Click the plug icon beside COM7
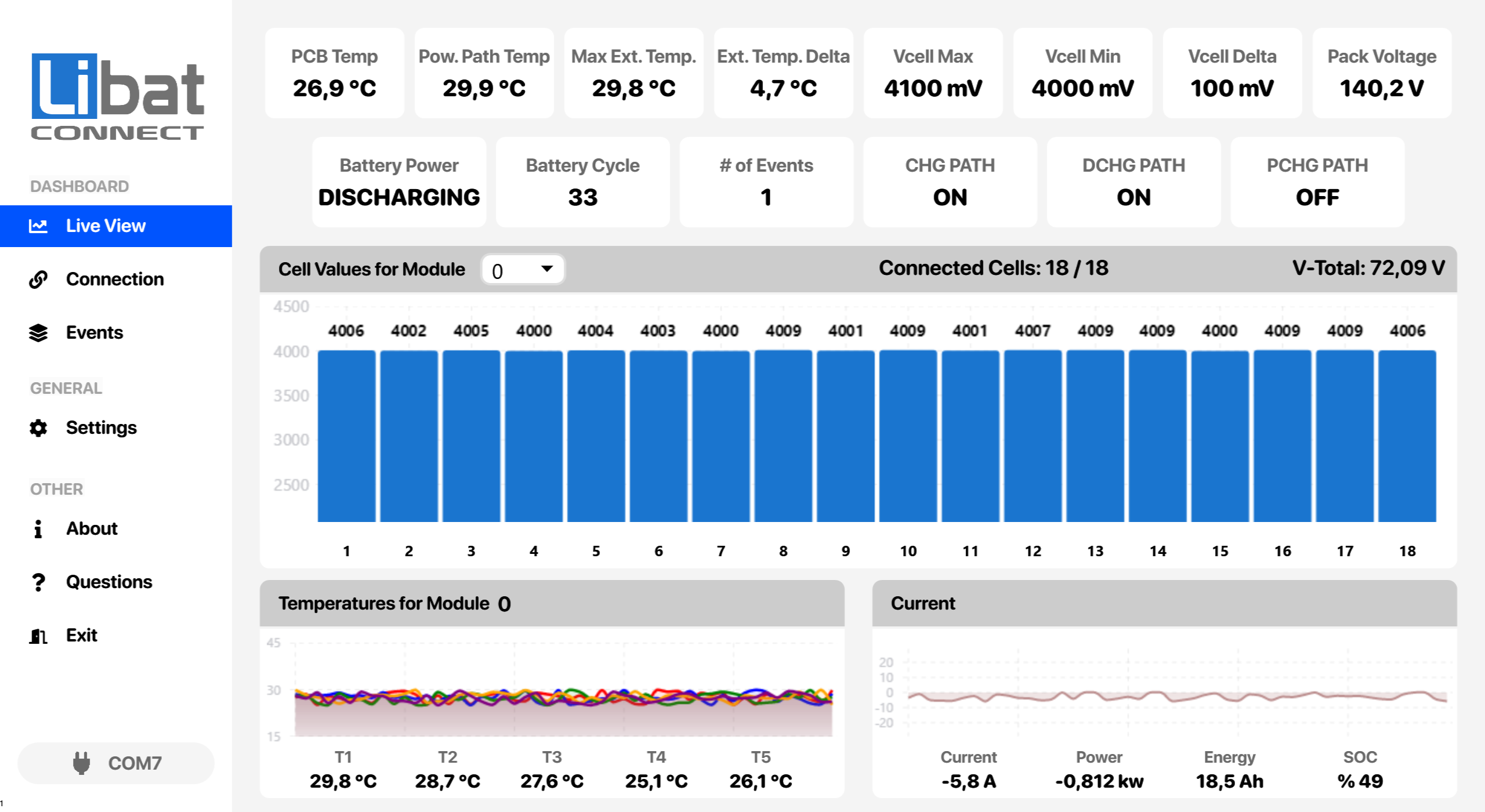Viewport: 1485px width, 812px height. pos(82,763)
